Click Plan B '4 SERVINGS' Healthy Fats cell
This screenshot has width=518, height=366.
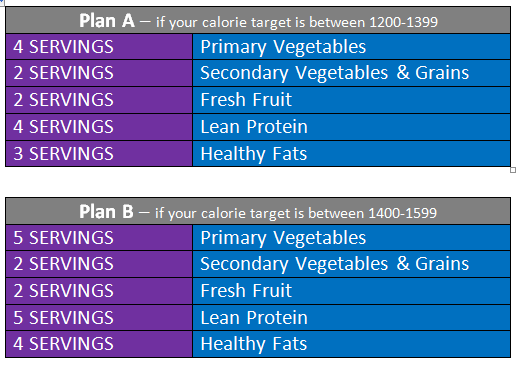point(99,344)
